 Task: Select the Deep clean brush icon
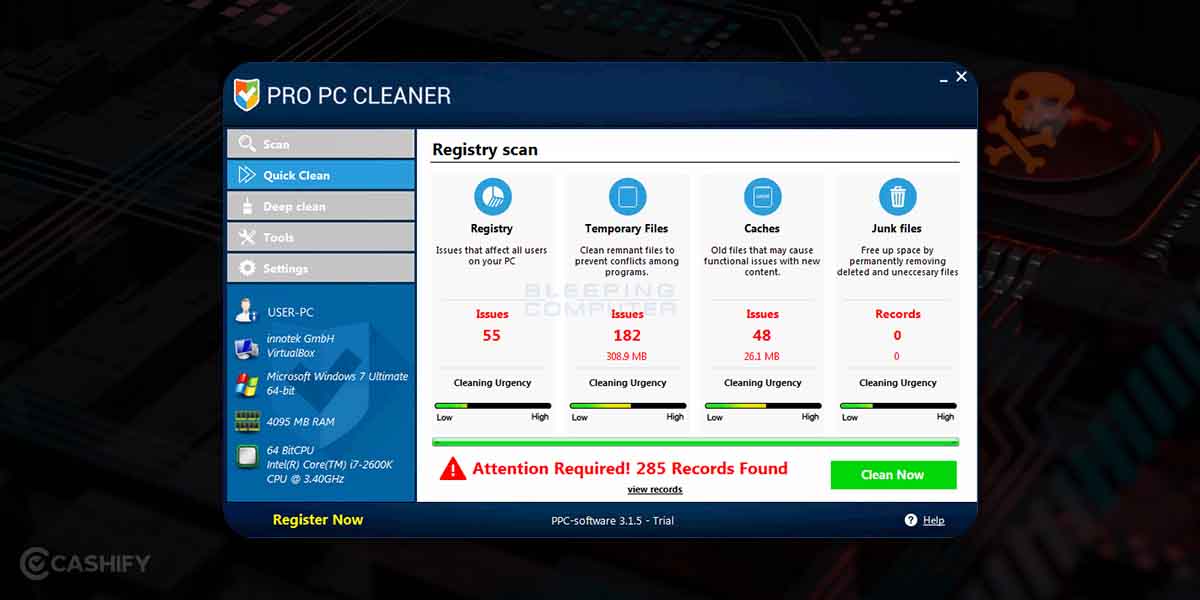click(247, 205)
